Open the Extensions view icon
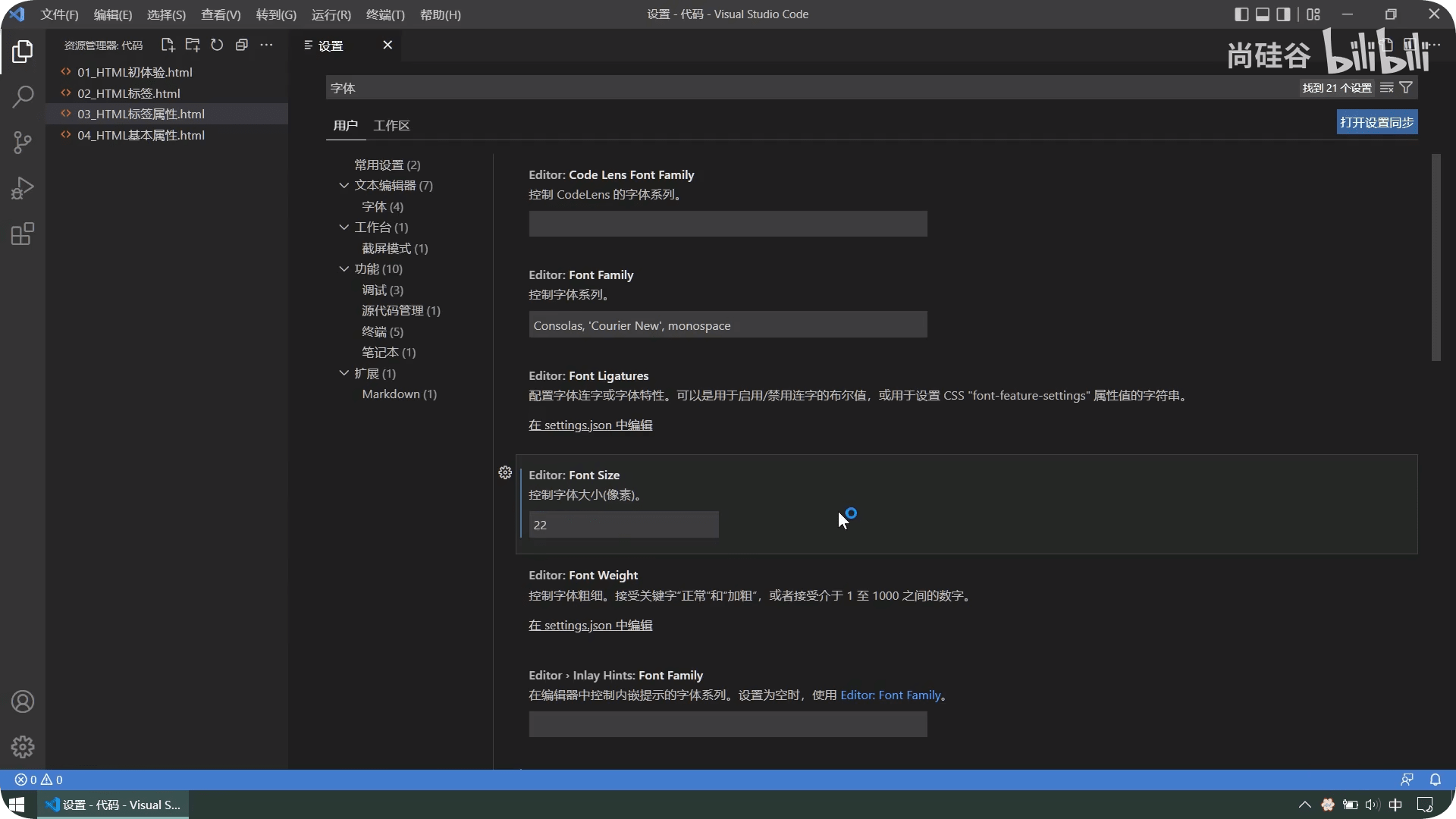This screenshot has width=1456, height=819. (23, 234)
